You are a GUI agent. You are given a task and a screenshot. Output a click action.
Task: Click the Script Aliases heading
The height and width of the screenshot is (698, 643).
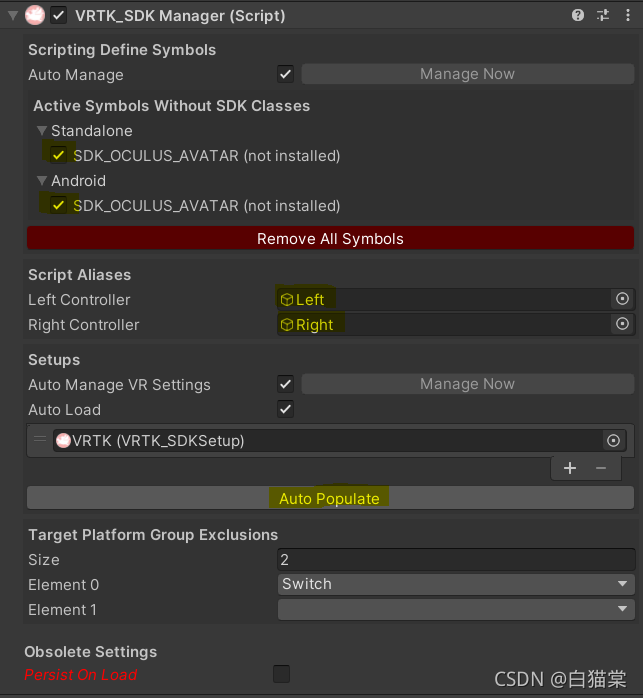[79, 275]
